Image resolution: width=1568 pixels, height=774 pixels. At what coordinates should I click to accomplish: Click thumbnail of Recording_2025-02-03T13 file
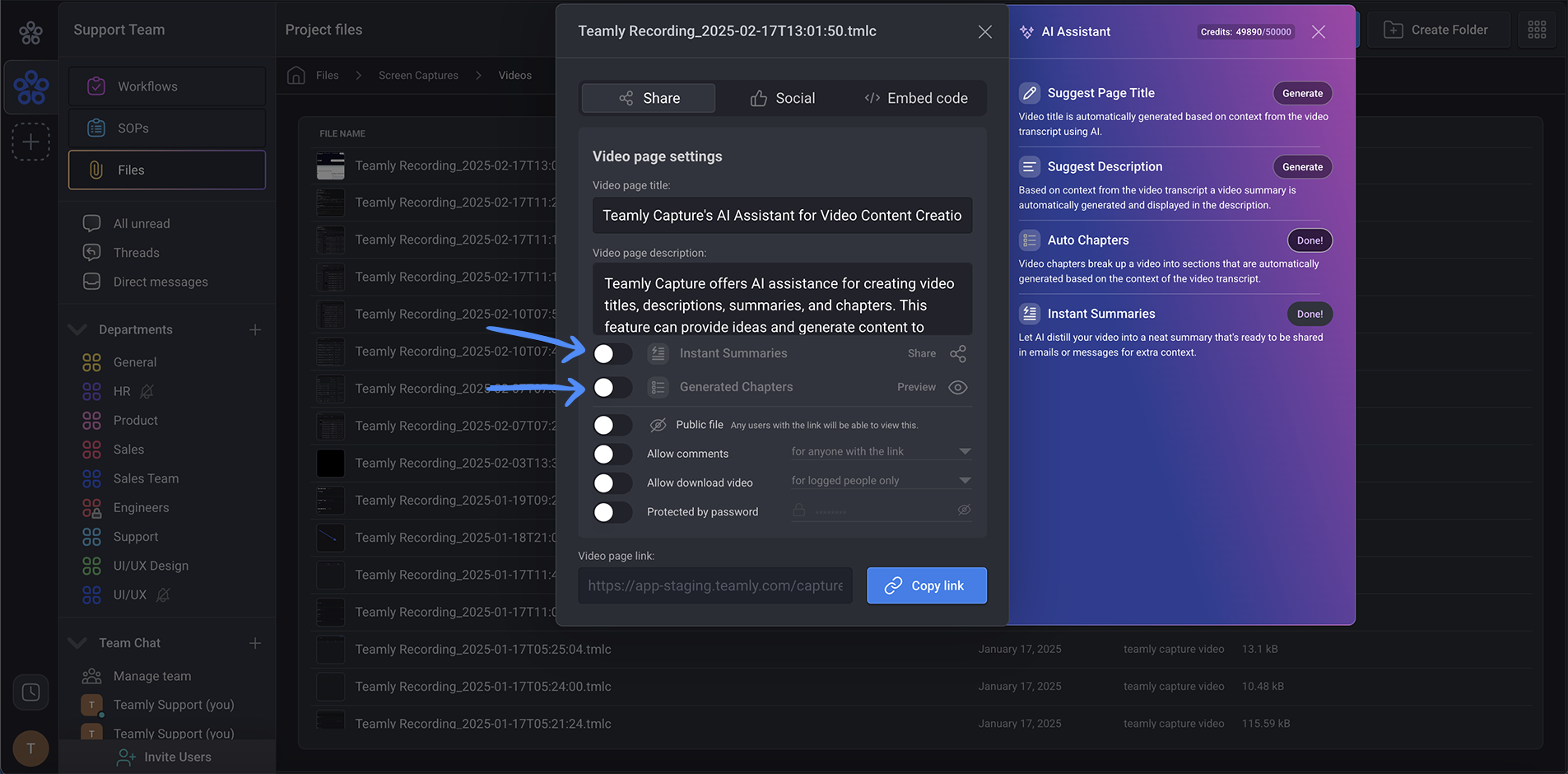point(331,463)
